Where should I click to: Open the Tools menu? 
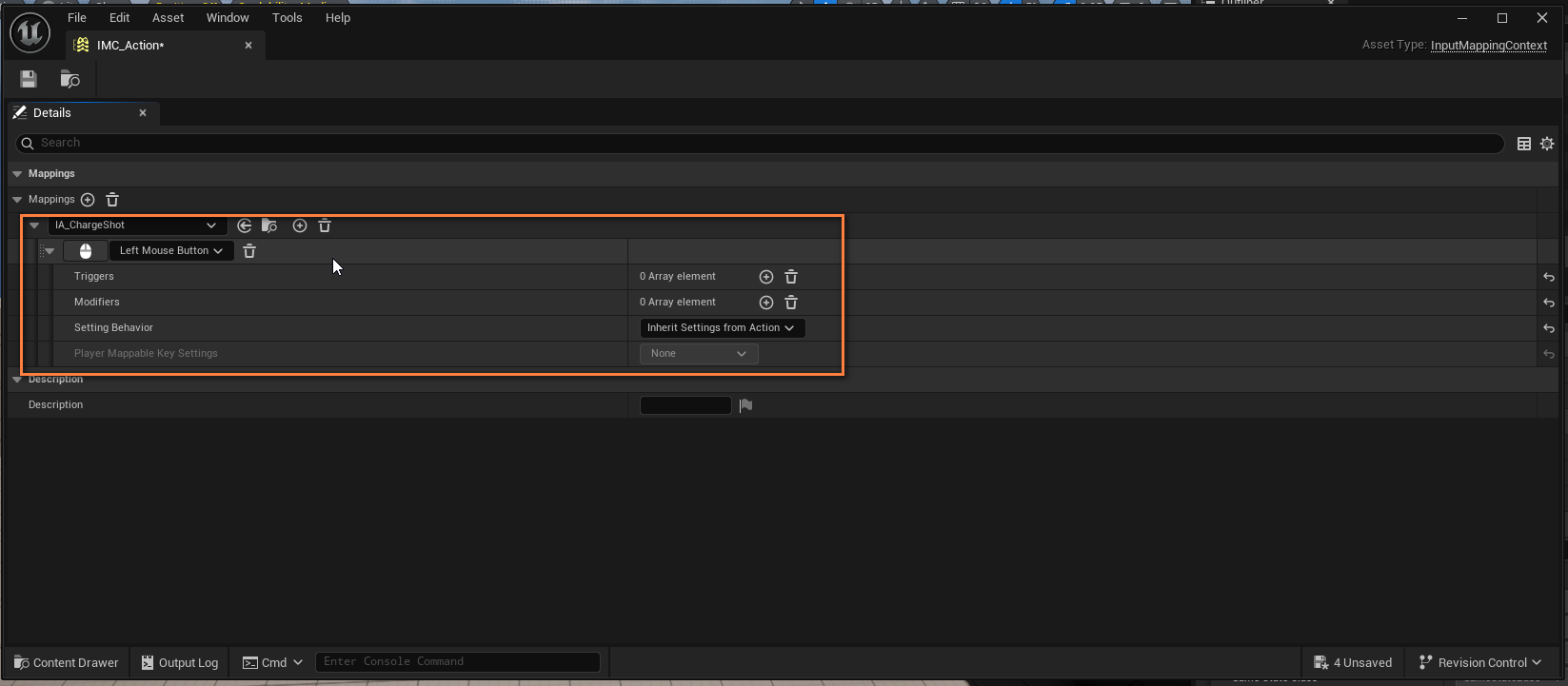pyautogui.click(x=287, y=17)
